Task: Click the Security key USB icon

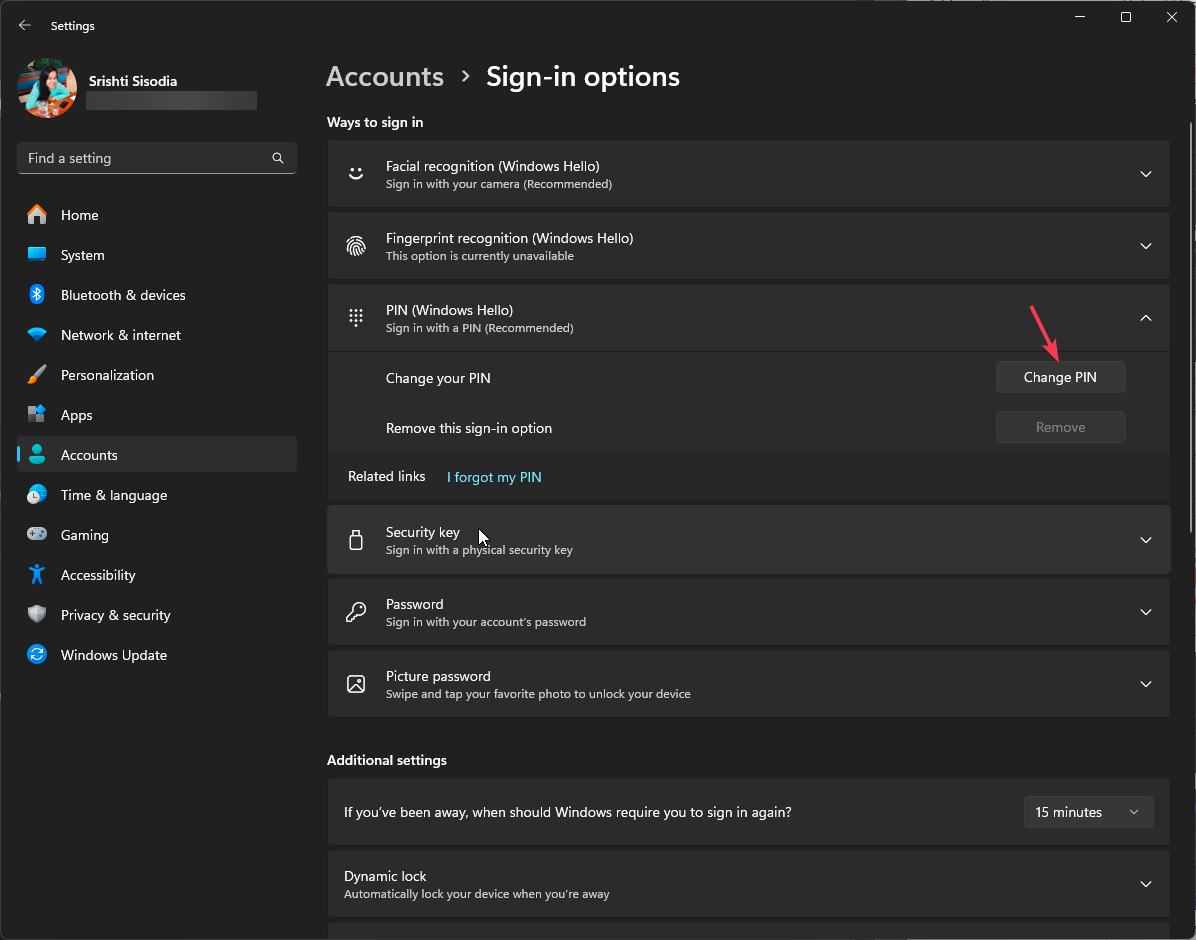Action: (x=355, y=539)
